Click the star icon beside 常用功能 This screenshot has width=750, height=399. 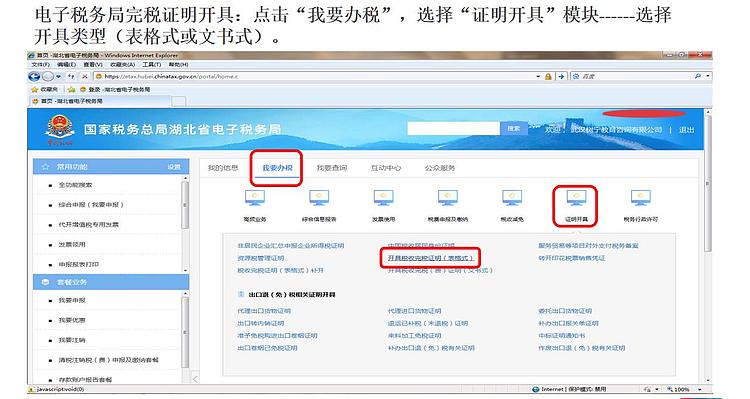click(x=45, y=167)
